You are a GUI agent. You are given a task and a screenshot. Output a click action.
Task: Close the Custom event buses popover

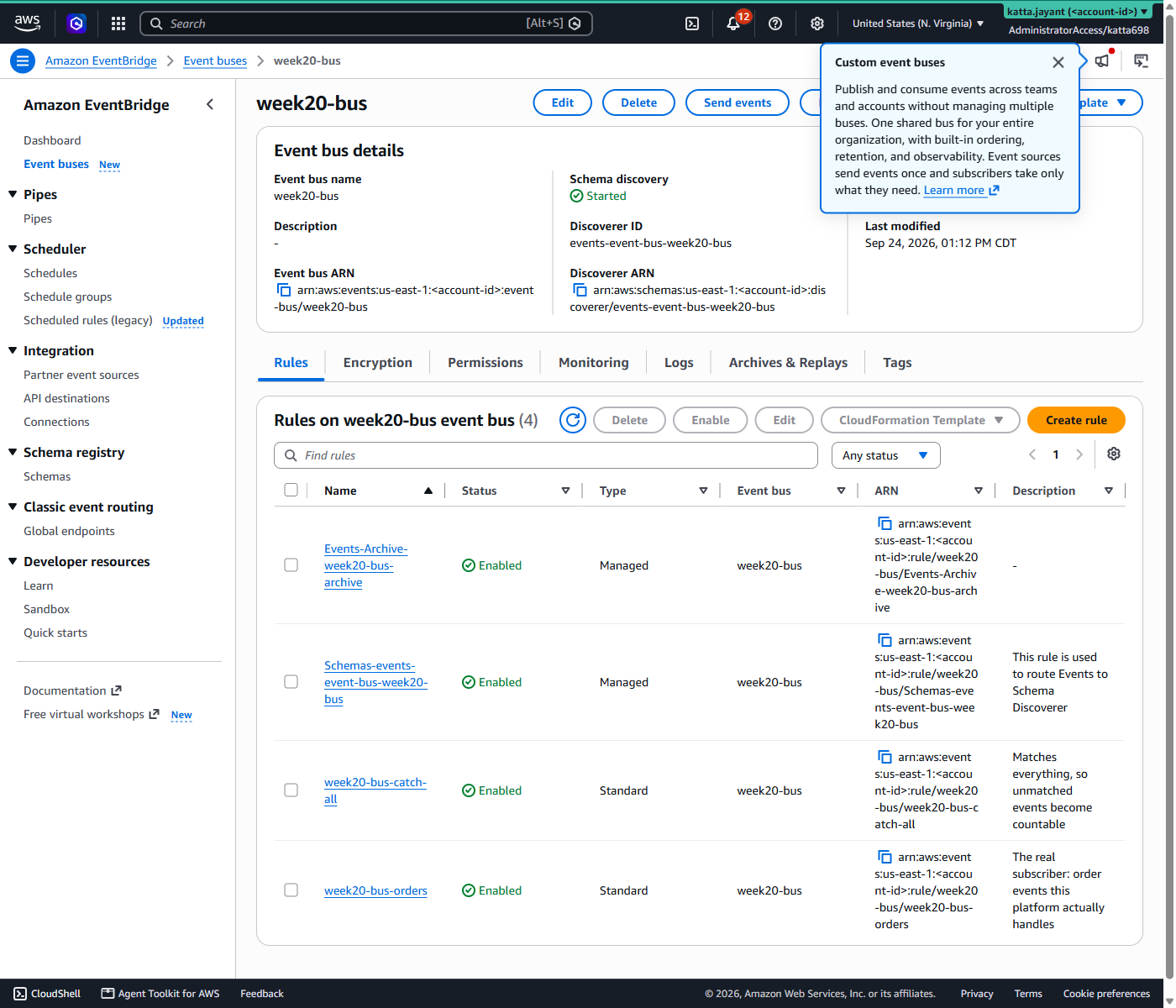[x=1058, y=62]
